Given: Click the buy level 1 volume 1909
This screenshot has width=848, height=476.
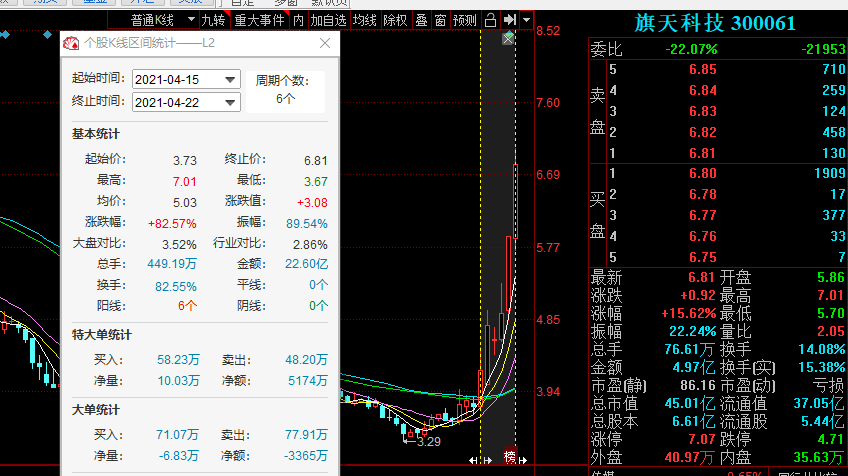Looking at the screenshot, I should 830,174.
